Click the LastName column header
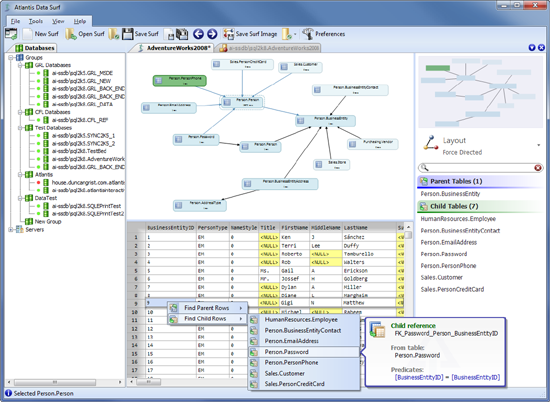Viewport: 550px width, 402px height. [x=369, y=228]
